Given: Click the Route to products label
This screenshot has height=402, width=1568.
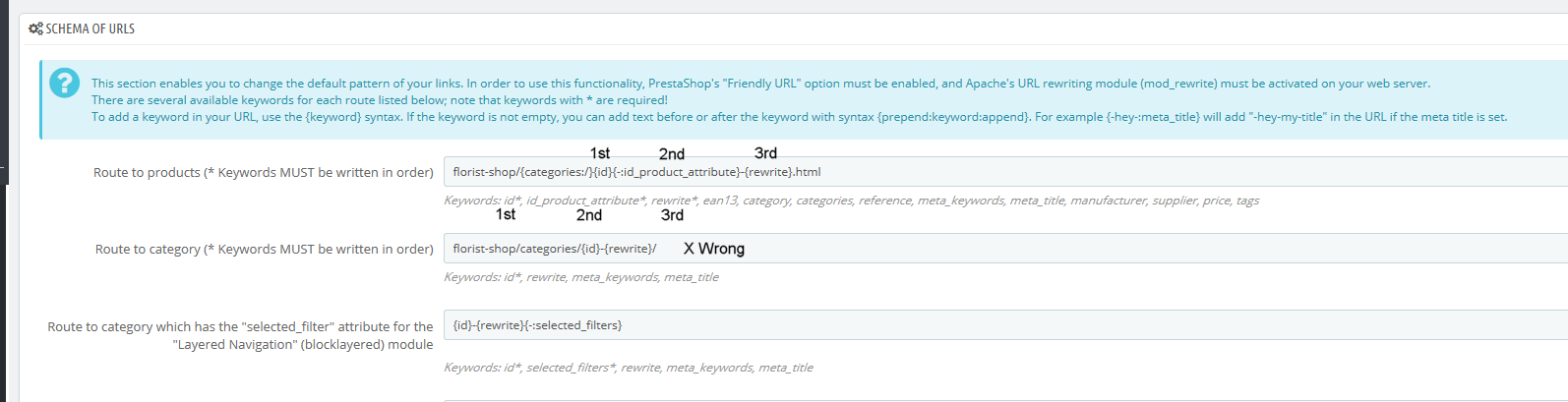Looking at the screenshot, I should 263,172.
